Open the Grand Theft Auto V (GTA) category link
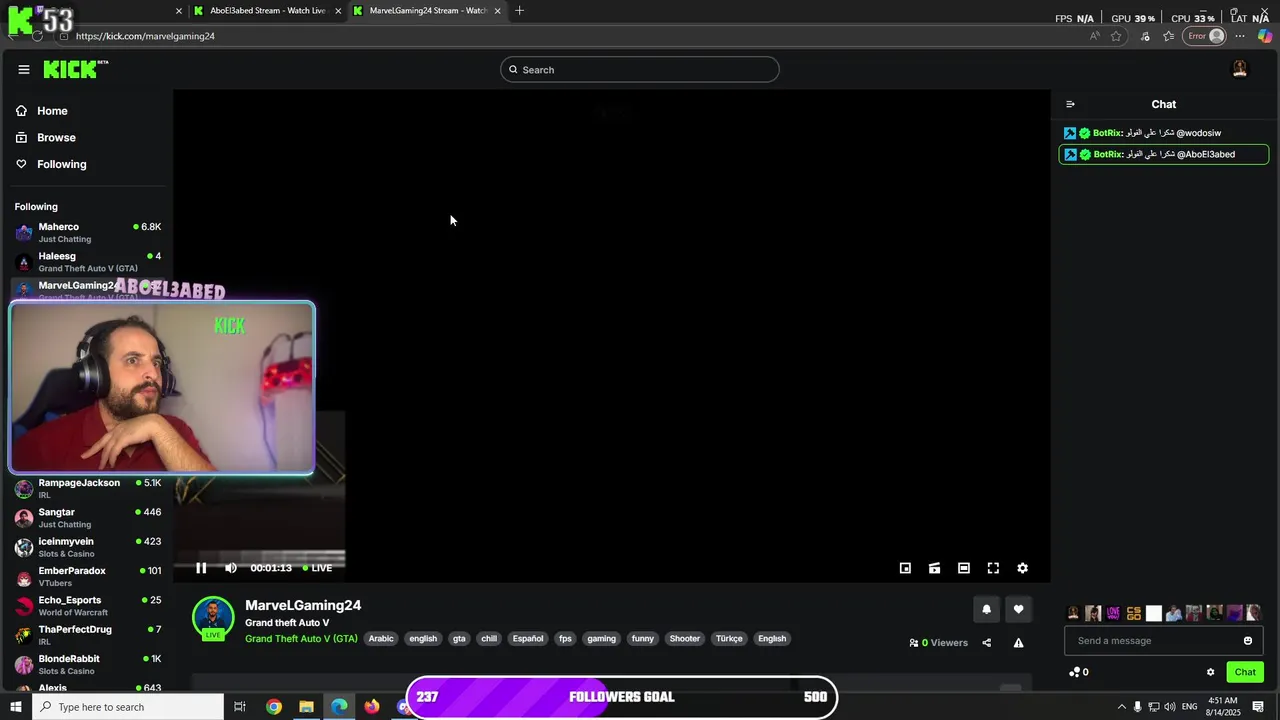The image size is (1280, 720). [301, 639]
